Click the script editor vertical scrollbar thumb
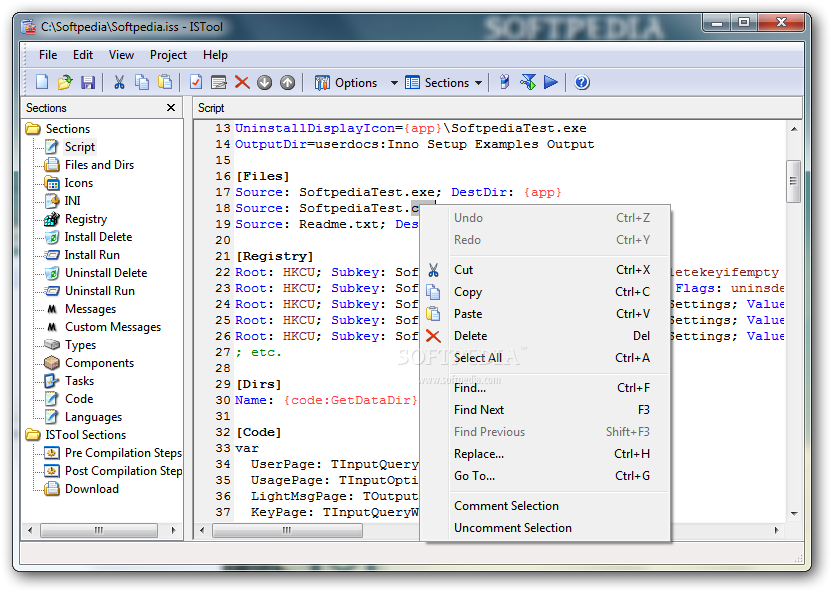This screenshot has width=832, height=592. pyautogui.click(x=793, y=181)
